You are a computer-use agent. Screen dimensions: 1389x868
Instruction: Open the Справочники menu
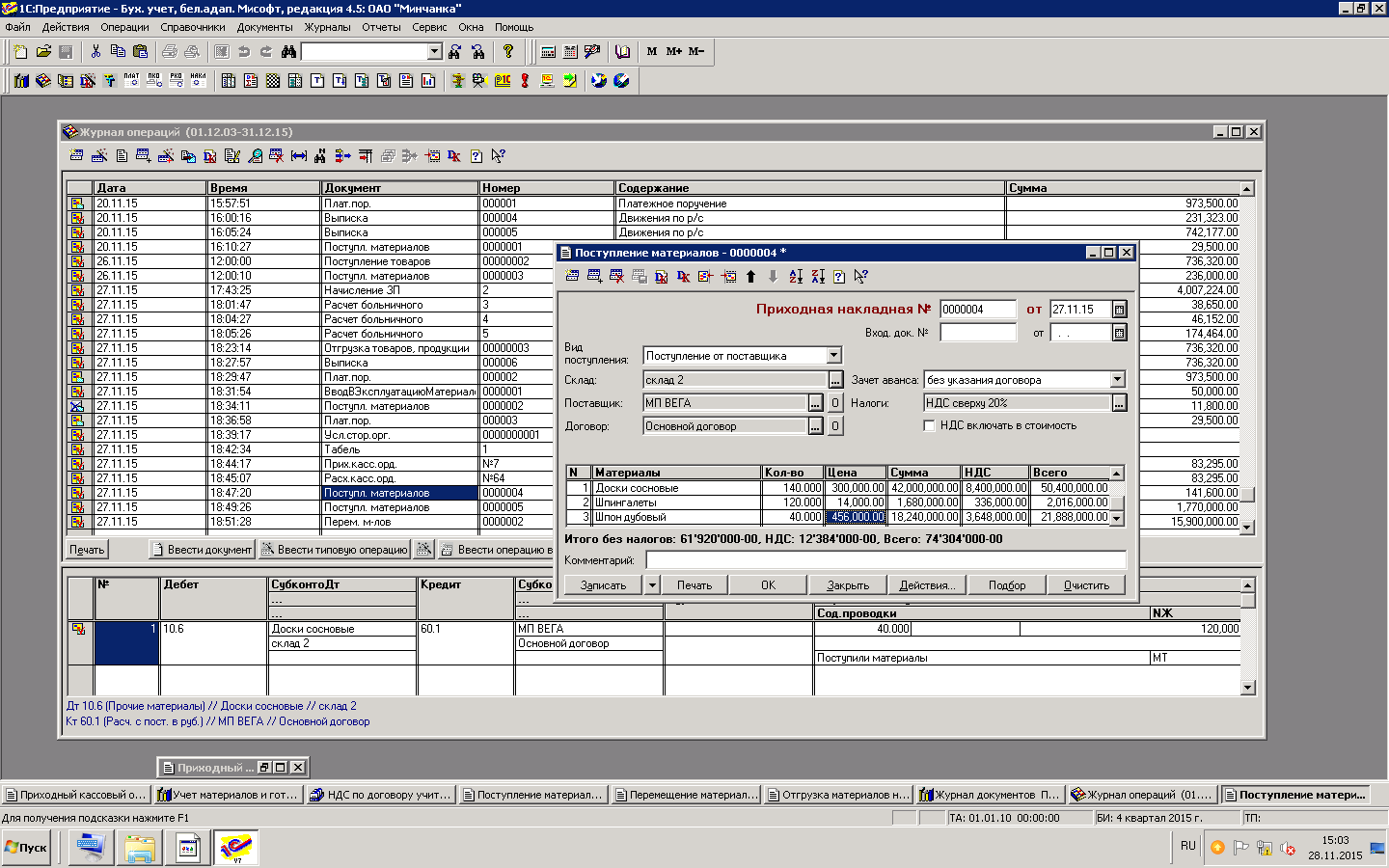click(x=193, y=27)
